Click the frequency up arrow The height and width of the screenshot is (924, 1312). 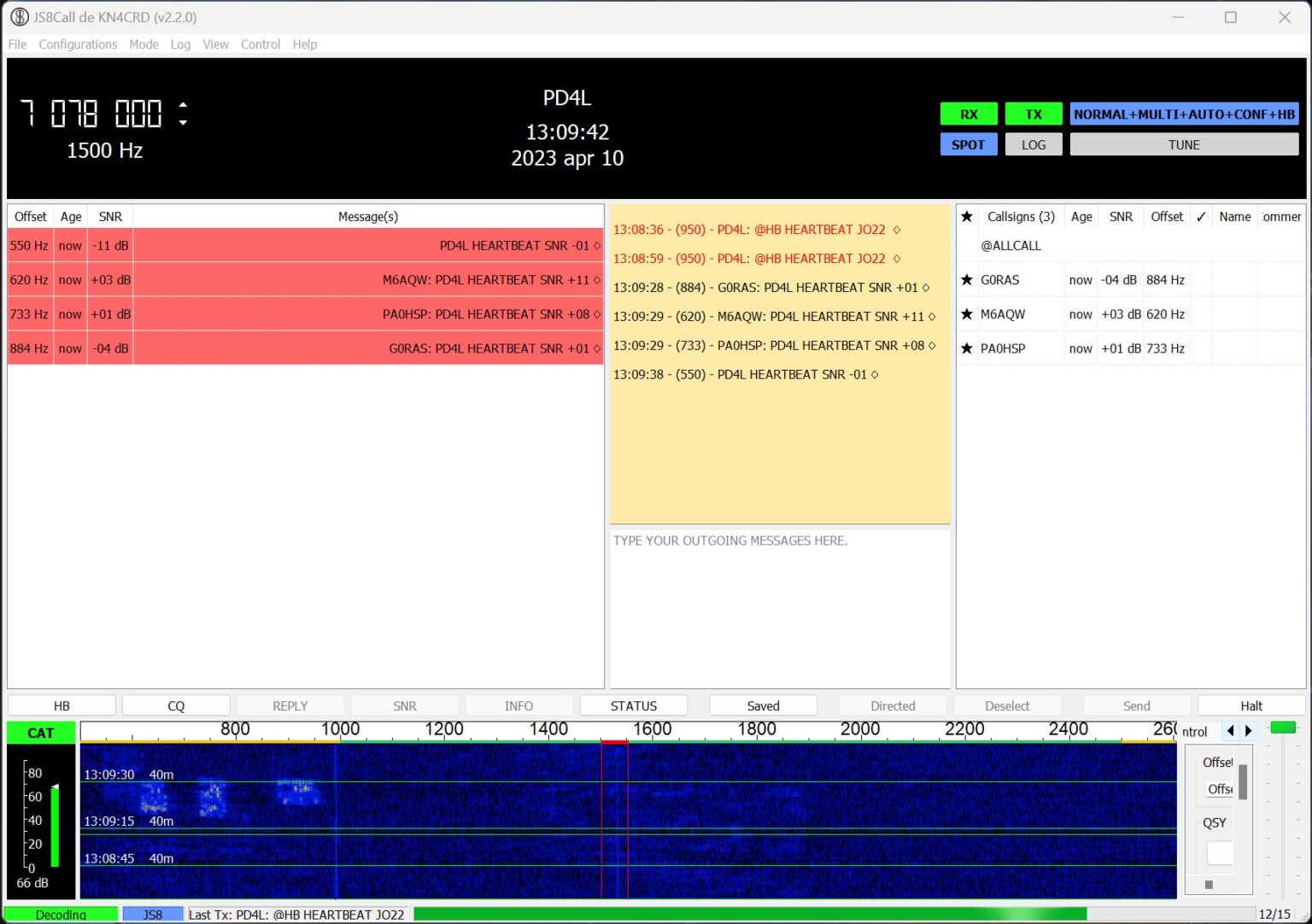183,105
